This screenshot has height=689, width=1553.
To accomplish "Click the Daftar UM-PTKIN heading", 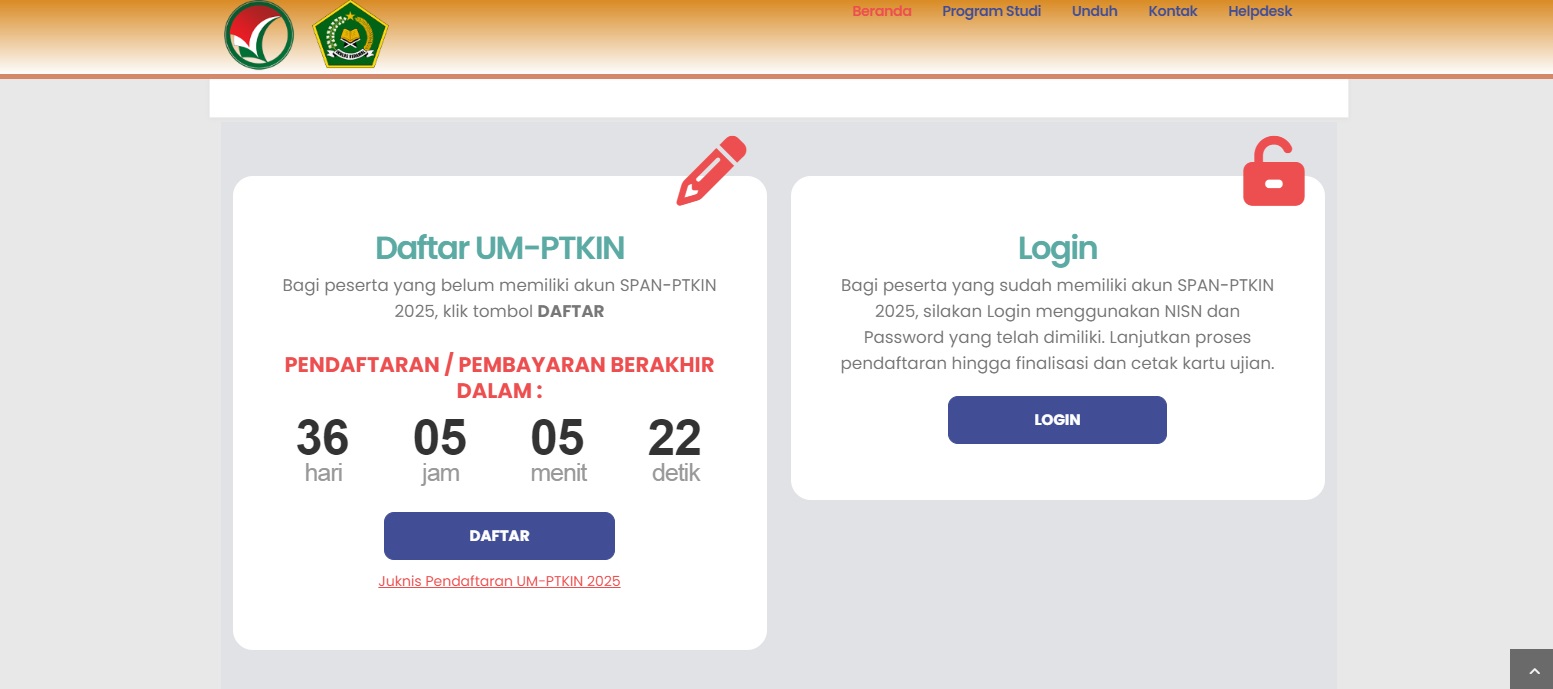I will 499,247.
